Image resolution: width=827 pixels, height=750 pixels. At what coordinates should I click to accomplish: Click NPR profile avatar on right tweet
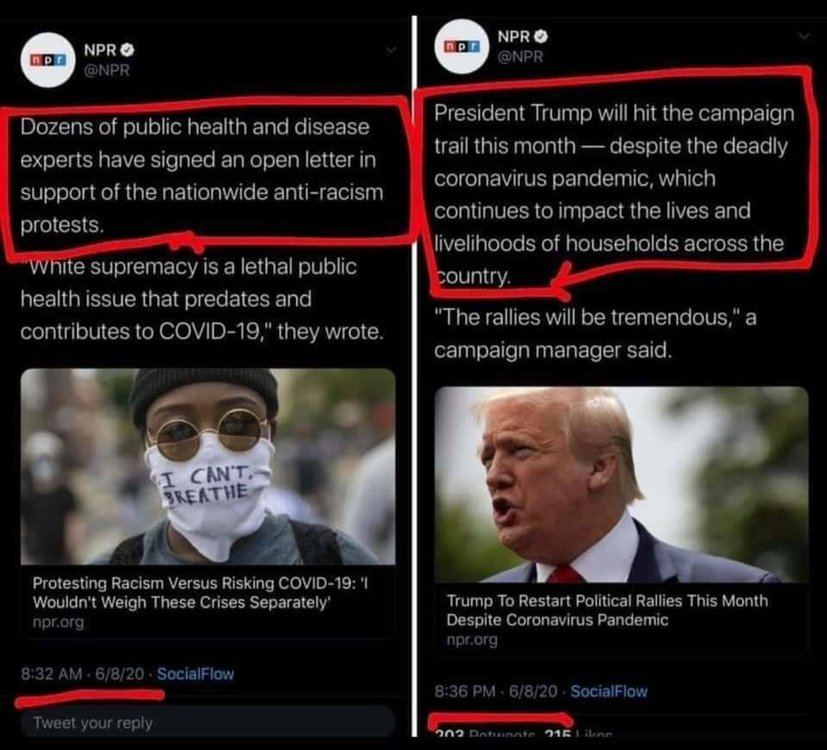461,46
